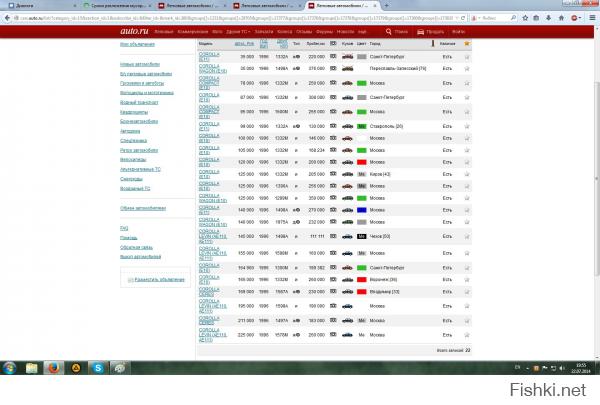Click orange favorites star in table header
Image resolution: width=600 pixels, height=405 pixels.
tap(467, 44)
